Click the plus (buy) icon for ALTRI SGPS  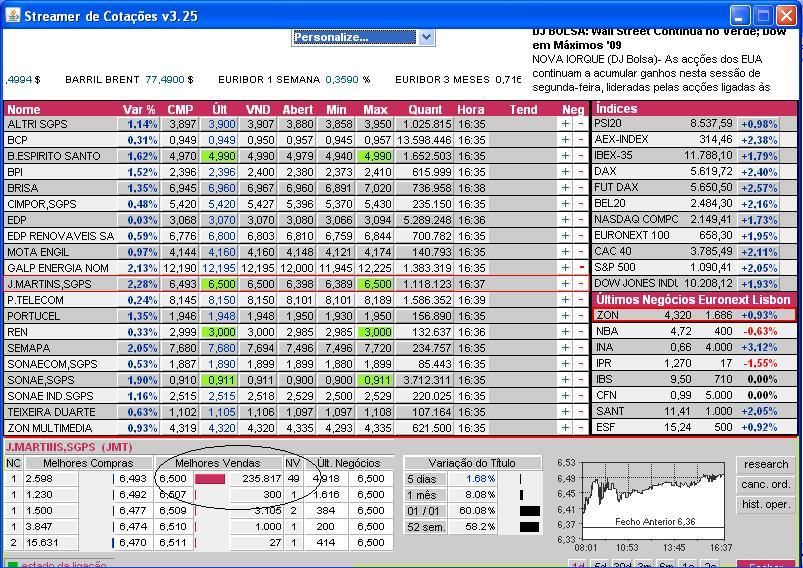click(x=565, y=124)
